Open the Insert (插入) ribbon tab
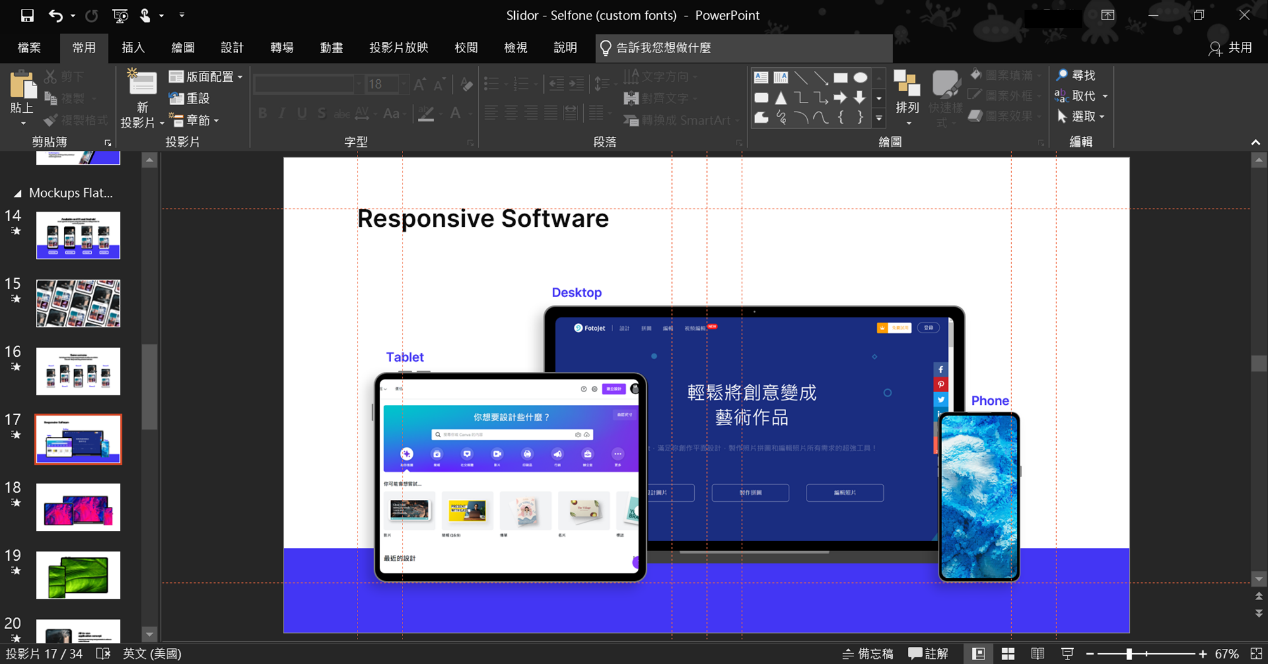The image size is (1268, 664). (x=133, y=48)
